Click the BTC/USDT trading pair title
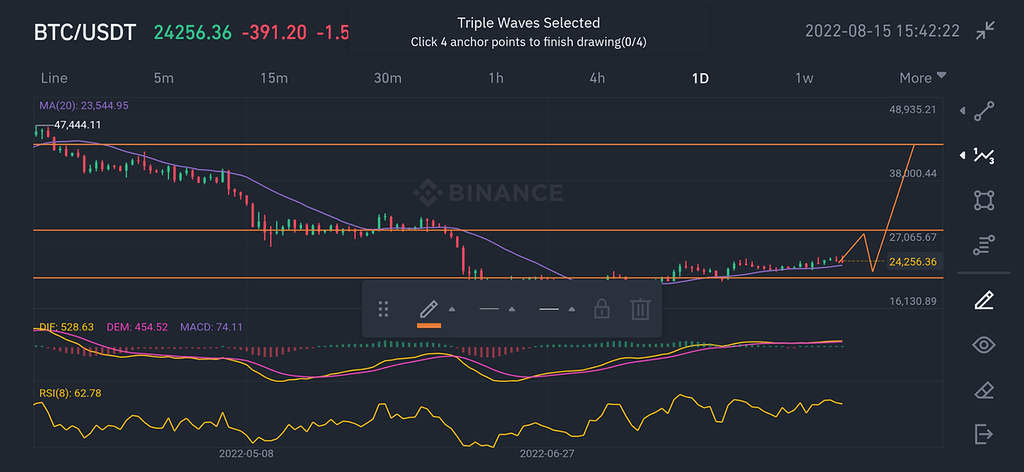 pos(84,32)
